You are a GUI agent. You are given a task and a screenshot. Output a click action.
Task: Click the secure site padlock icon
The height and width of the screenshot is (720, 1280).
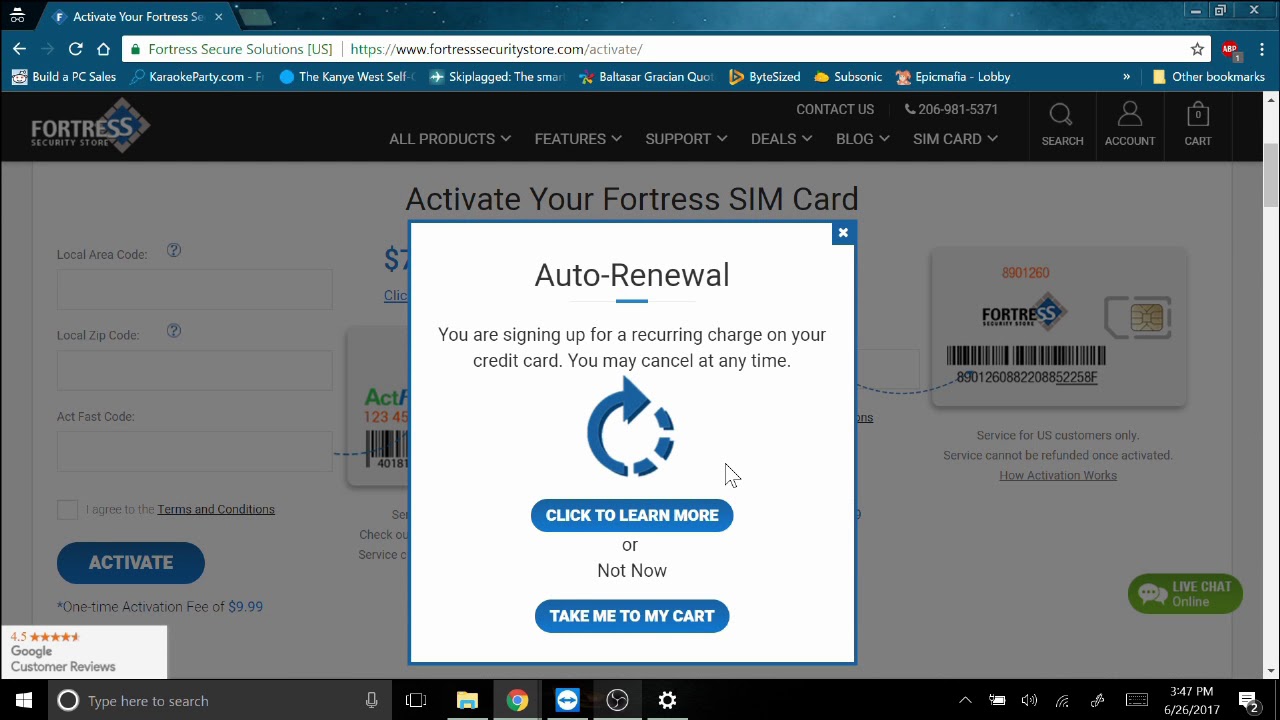click(x=136, y=49)
